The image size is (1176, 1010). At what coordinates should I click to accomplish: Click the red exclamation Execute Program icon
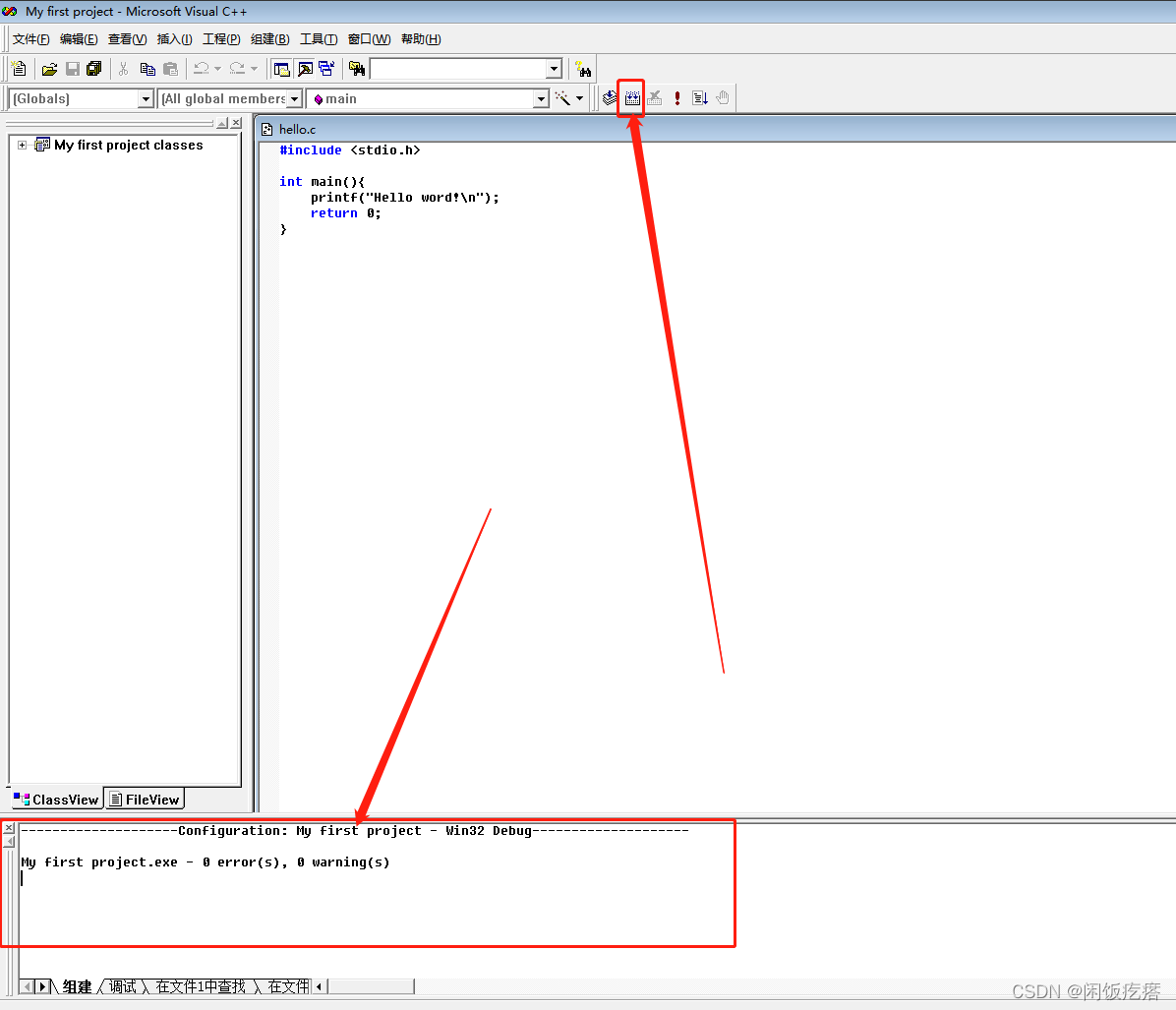(677, 98)
